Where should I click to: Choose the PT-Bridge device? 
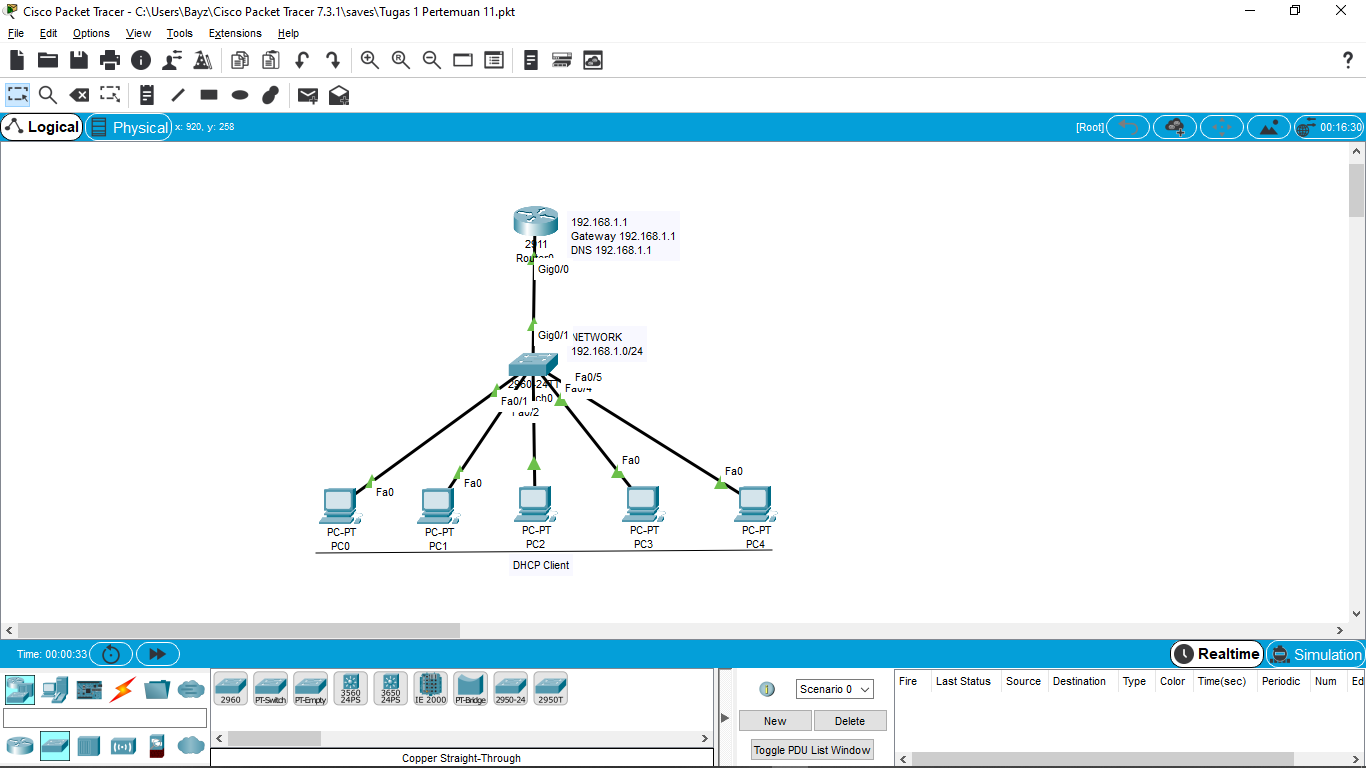[470, 689]
